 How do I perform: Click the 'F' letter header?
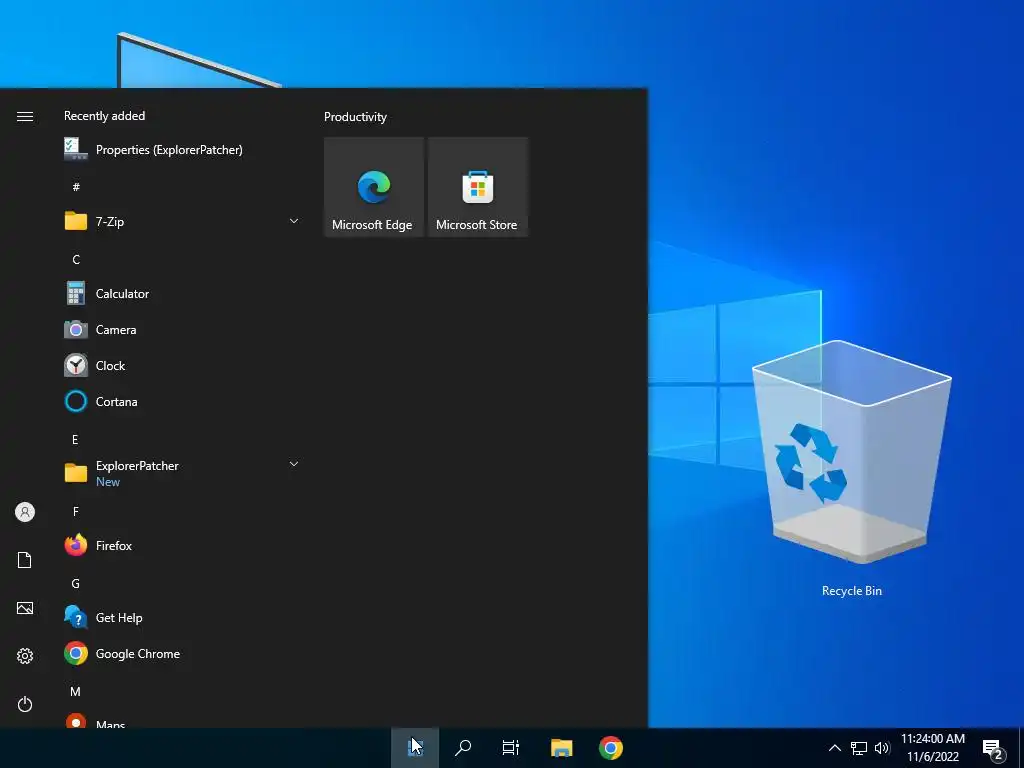tap(76, 512)
